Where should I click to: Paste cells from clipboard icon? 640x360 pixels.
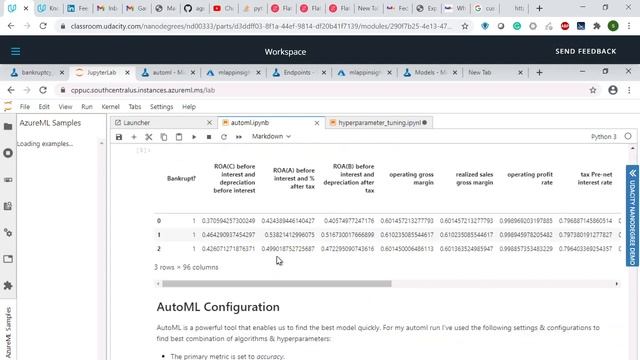point(179,137)
